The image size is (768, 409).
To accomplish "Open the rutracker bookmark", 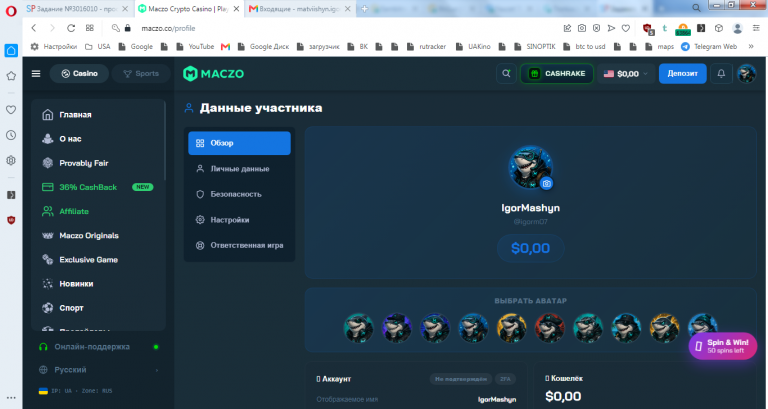I will tap(427, 47).
